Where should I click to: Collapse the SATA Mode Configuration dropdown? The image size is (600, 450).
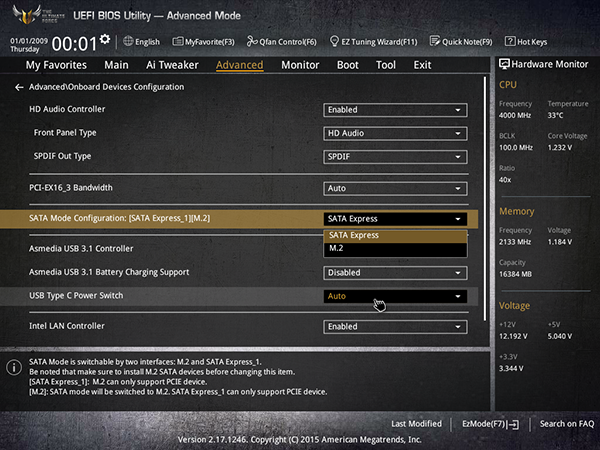(x=395, y=219)
